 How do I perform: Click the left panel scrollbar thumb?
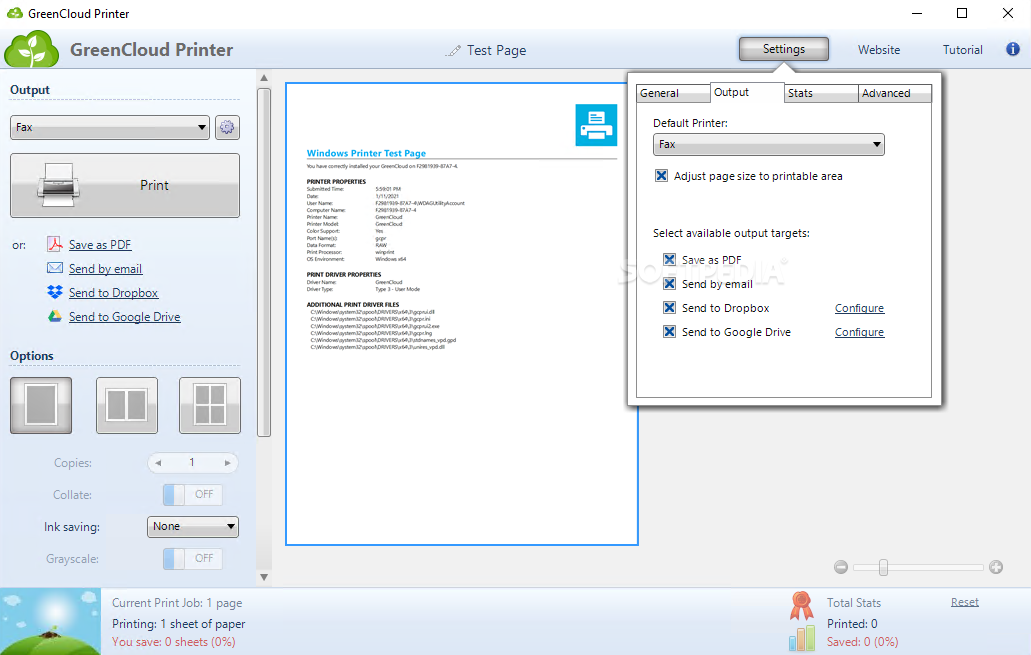(264, 262)
